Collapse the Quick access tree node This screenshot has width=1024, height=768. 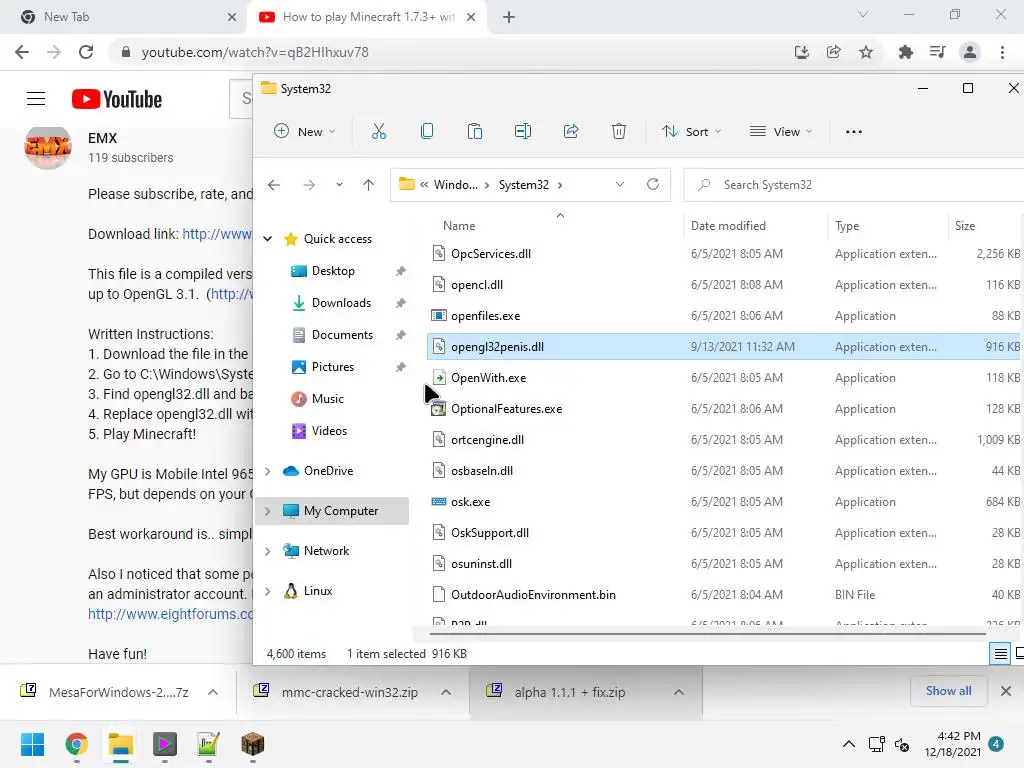pos(268,239)
